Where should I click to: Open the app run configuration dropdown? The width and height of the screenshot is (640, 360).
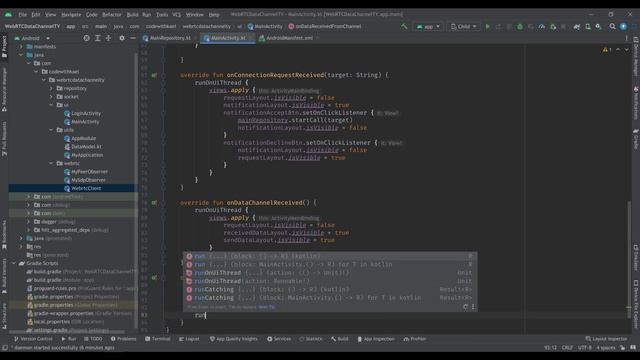(428, 27)
